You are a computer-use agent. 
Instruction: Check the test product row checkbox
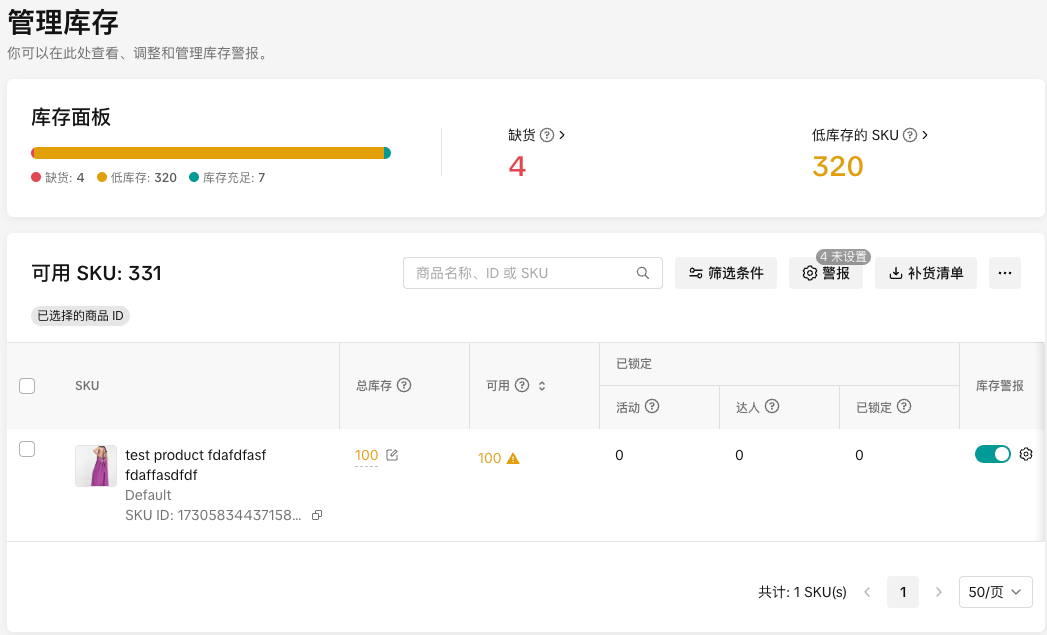point(27,450)
